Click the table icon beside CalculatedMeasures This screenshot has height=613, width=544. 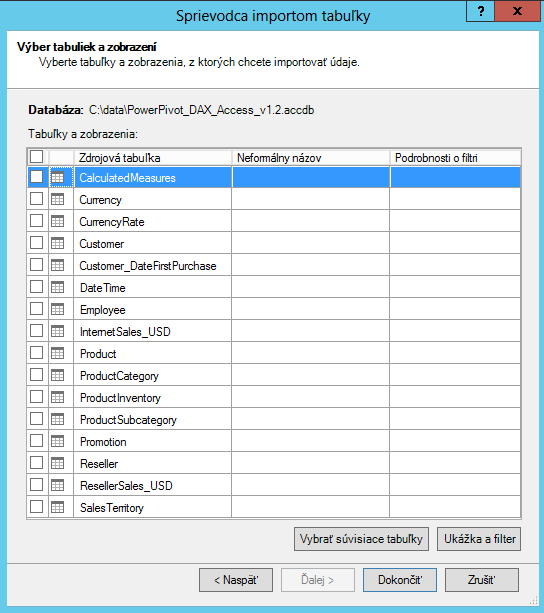(x=57, y=177)
